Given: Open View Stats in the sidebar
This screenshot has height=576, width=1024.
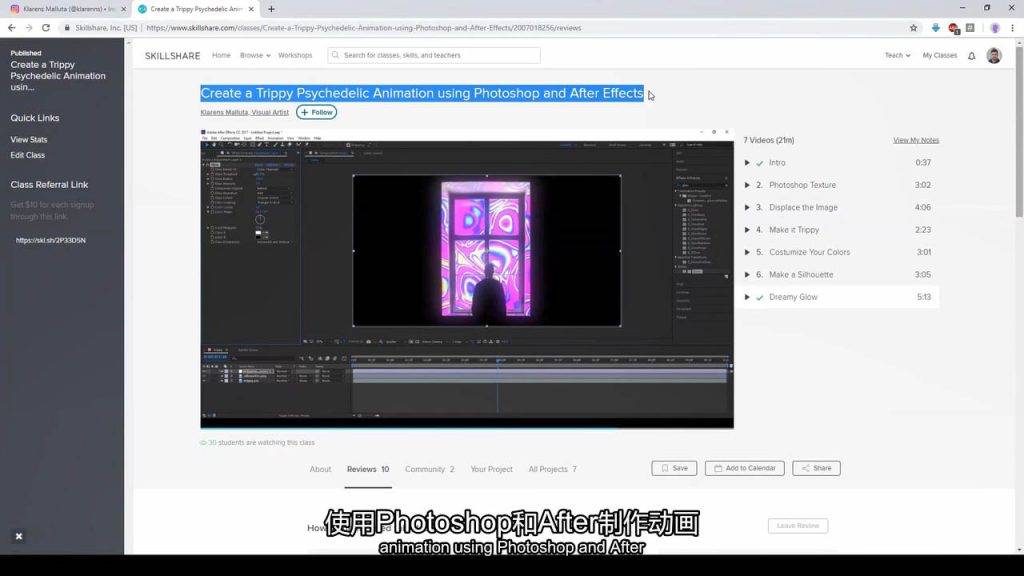Looking at the screenshot, I should 29,140.
